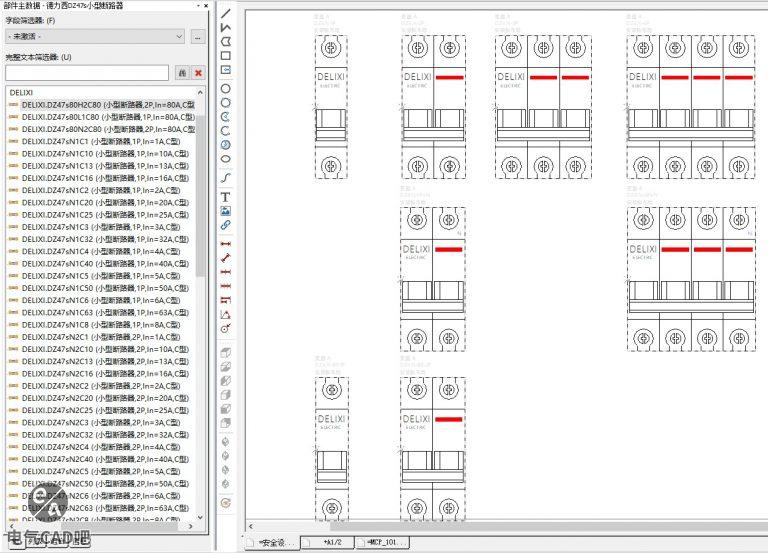The image size is (768, 553).
Task: Select the Ellipse drawing tool
Action: tap(226, 159)
